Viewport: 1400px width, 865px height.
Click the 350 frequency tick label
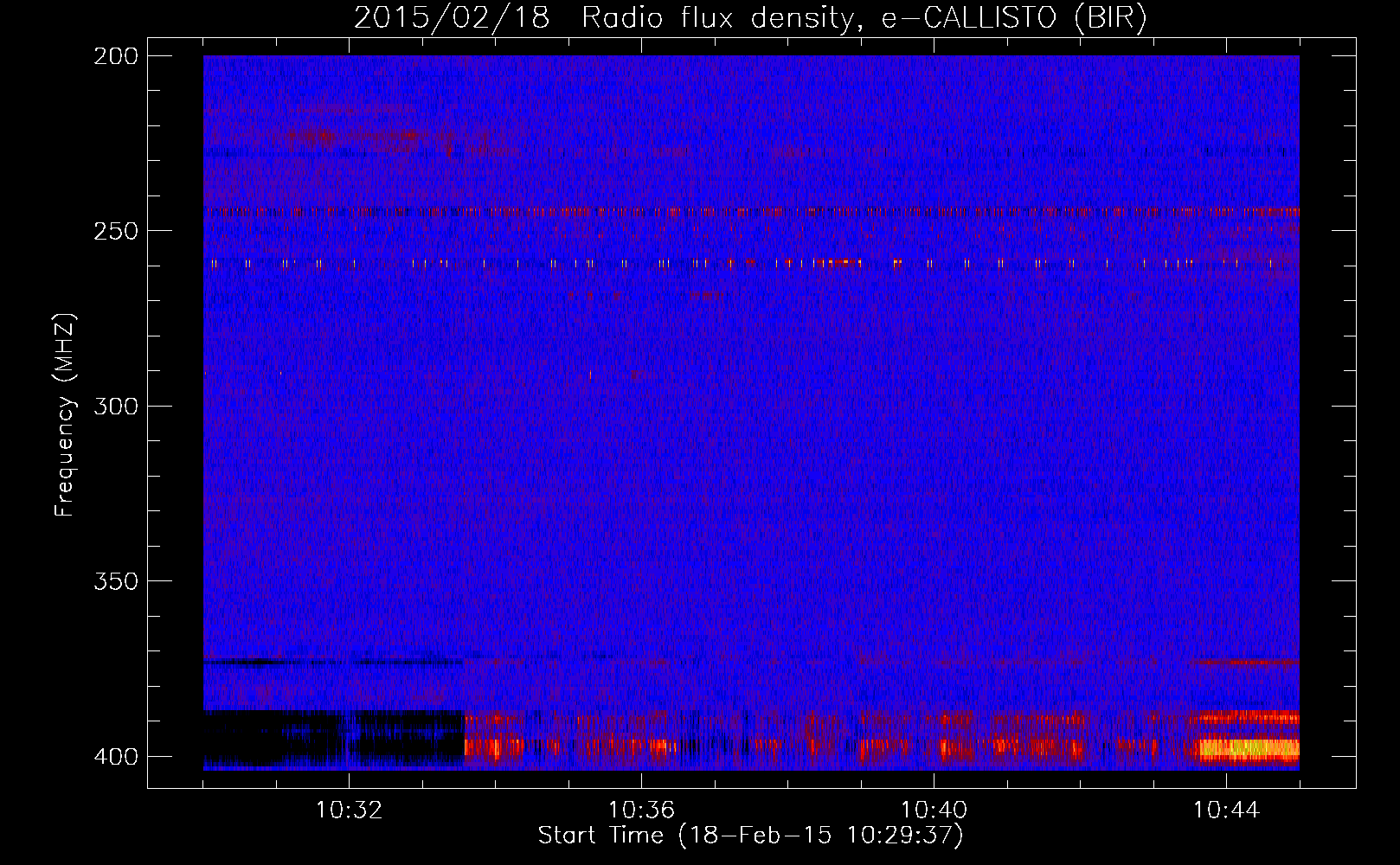(x=116, y=581)
